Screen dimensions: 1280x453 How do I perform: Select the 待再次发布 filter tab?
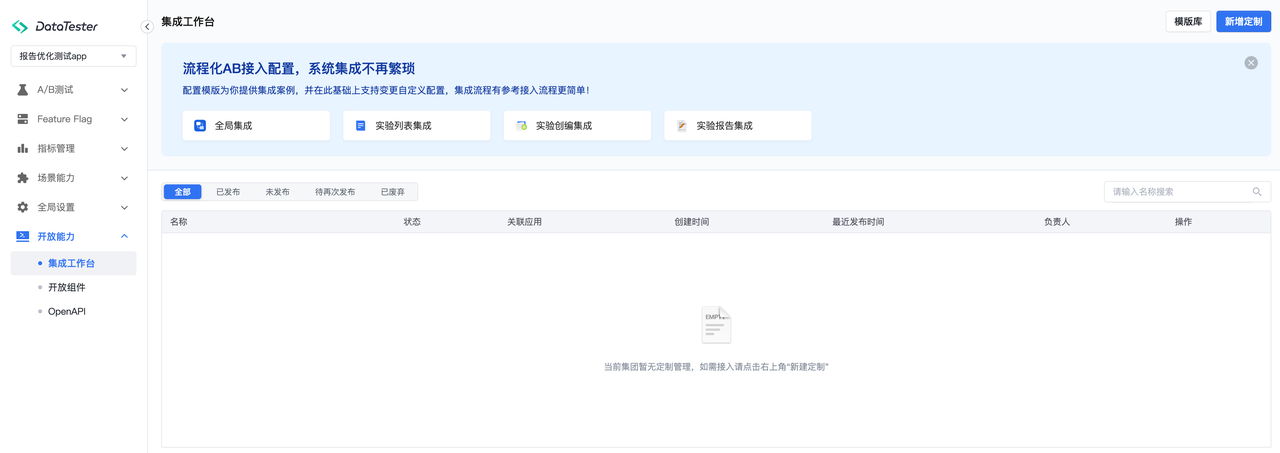point(335,192)
